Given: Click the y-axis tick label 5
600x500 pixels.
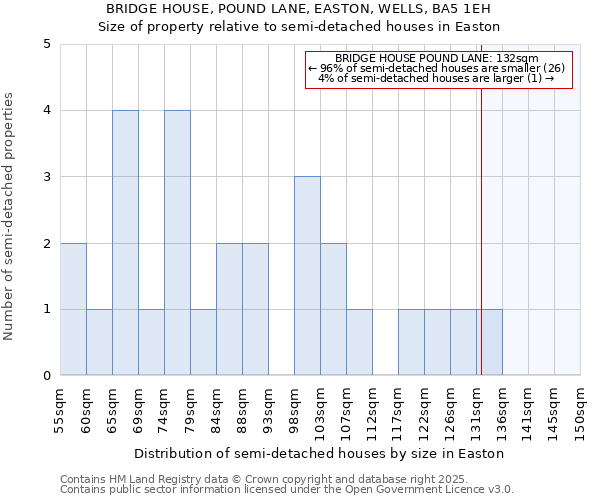Looking at the screenshot, I should click(46, 44).
